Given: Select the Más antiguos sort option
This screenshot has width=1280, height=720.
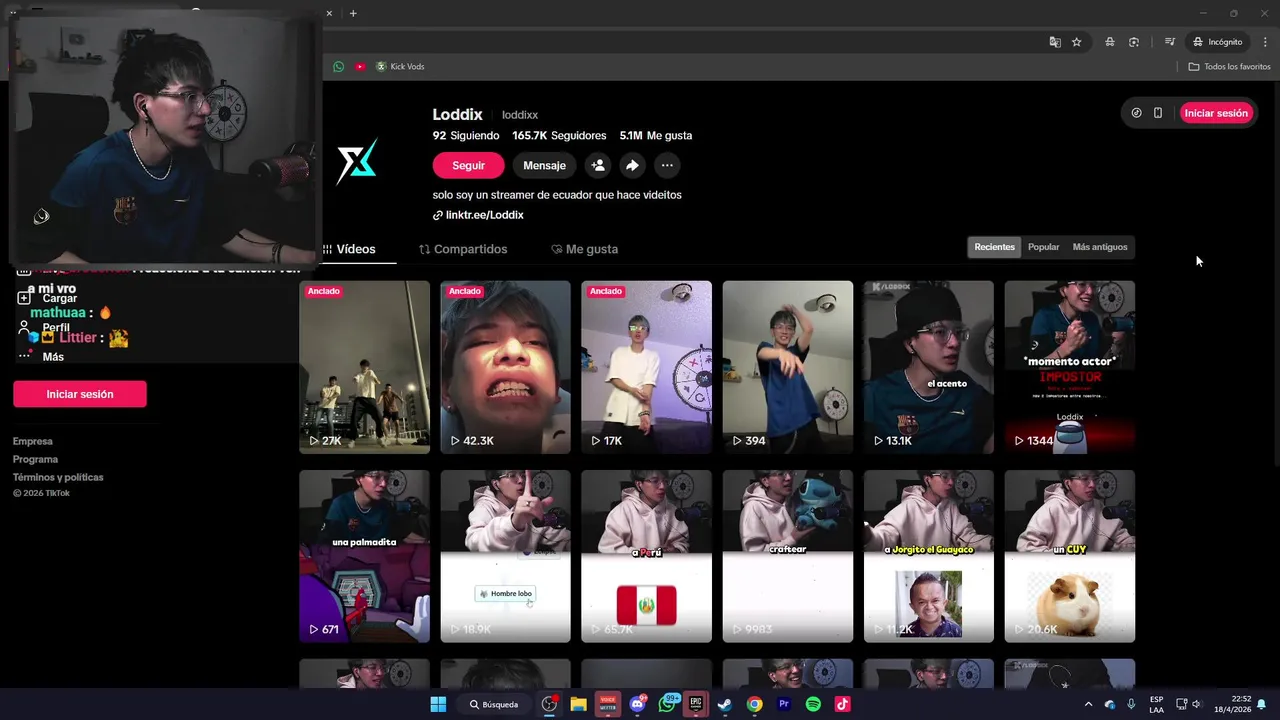Looking at the screenshot, I should tap(1100, 247).
